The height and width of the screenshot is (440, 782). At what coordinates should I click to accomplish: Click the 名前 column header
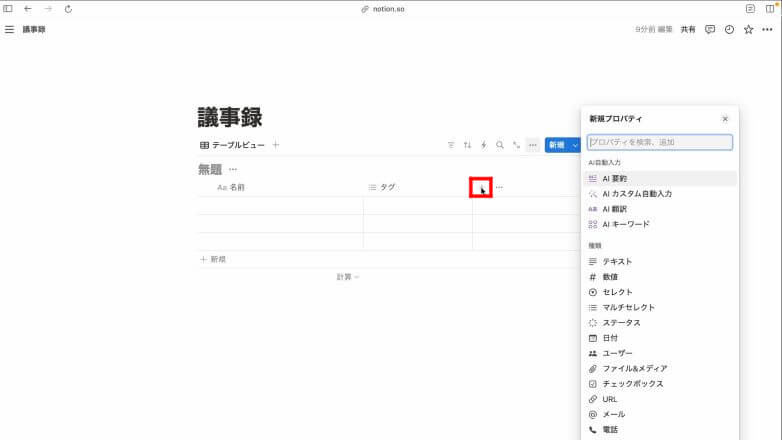click(231, 188)
